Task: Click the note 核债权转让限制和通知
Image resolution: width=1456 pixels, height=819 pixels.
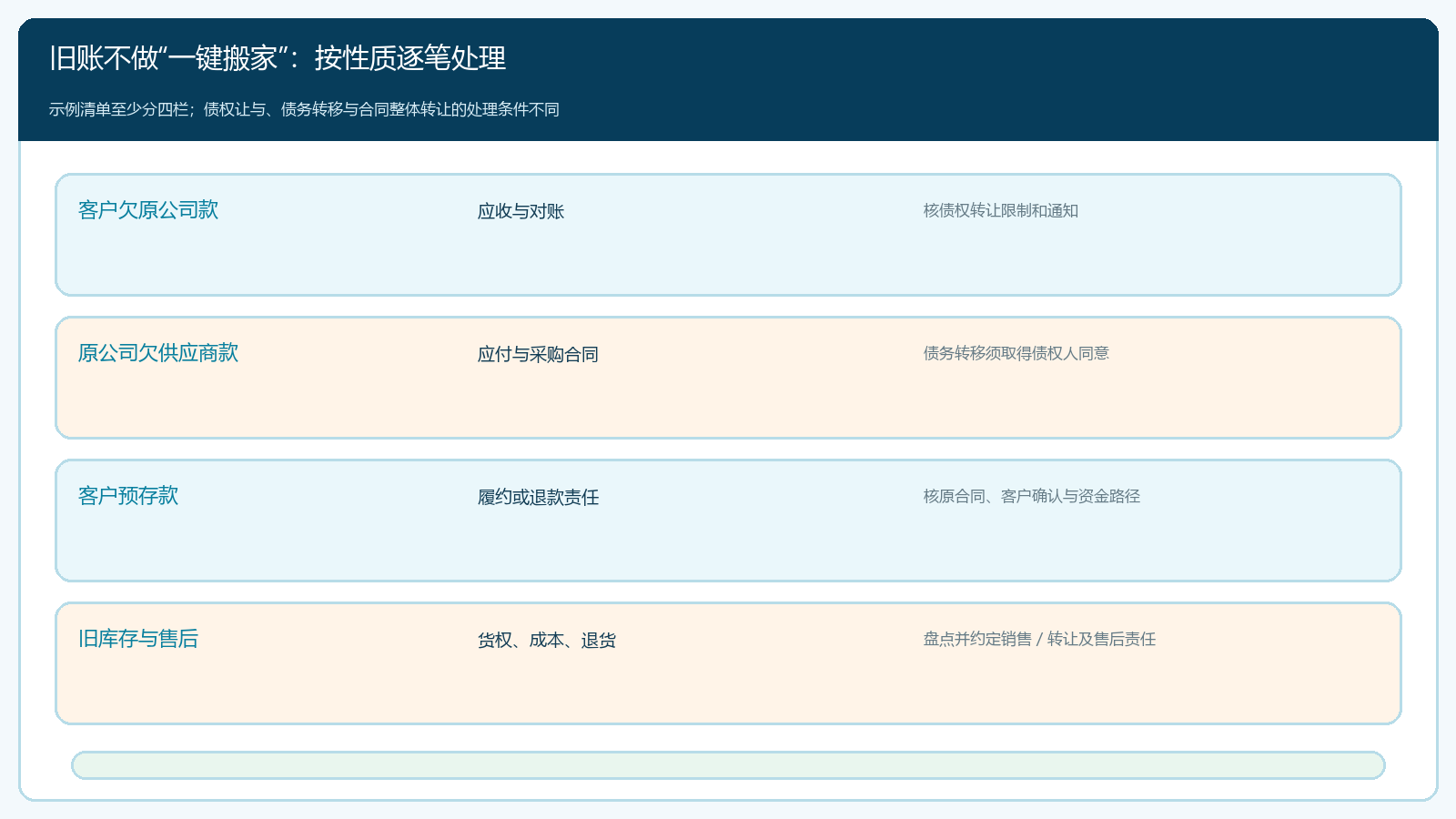Action: coord(1001,210)
